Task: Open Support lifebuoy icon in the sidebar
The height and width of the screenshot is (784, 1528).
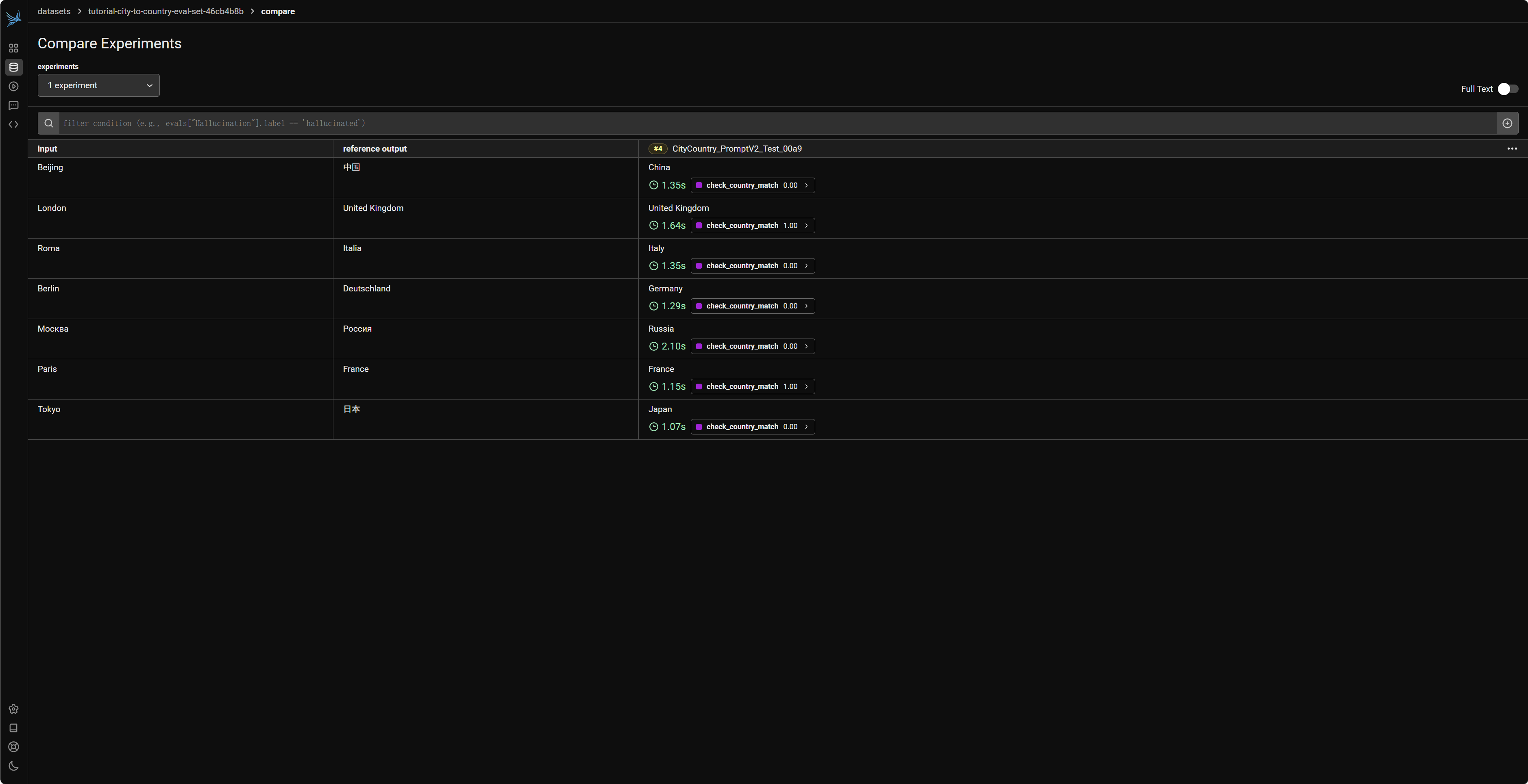Action: (x=14, y=747)
